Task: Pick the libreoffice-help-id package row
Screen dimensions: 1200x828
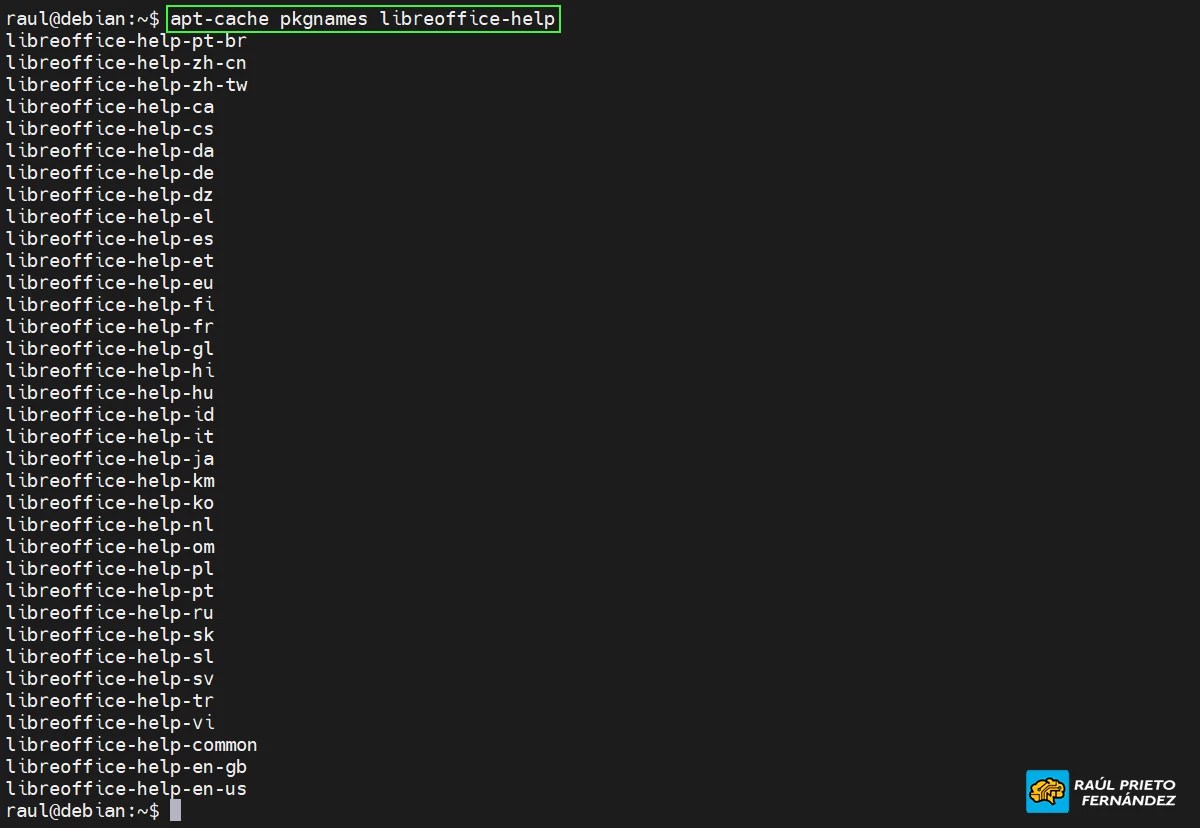Action: point(110,415)
